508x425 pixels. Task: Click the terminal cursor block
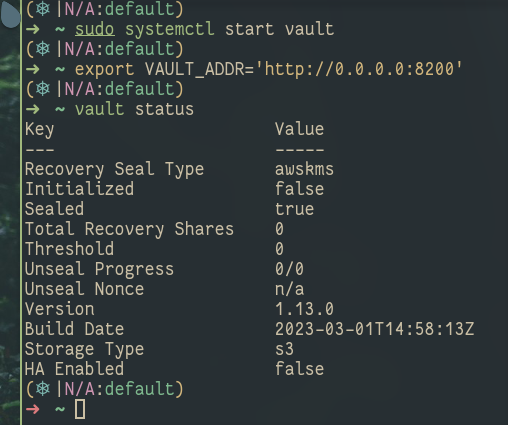click(80, 409)
